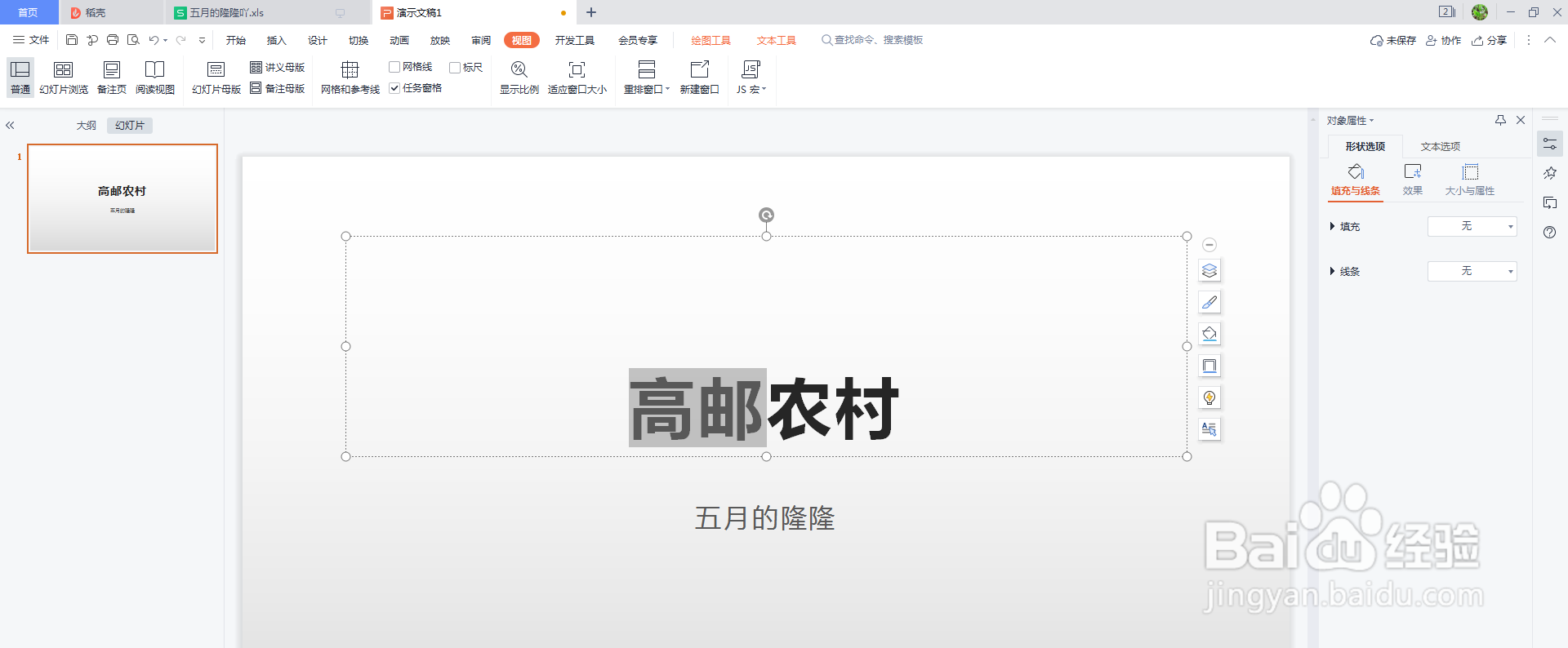Viewport: 1568px width, 648px height.
Task: Open quick access toolbar customize dropdown
Action: pyautogui.click(x=202, y=40)
